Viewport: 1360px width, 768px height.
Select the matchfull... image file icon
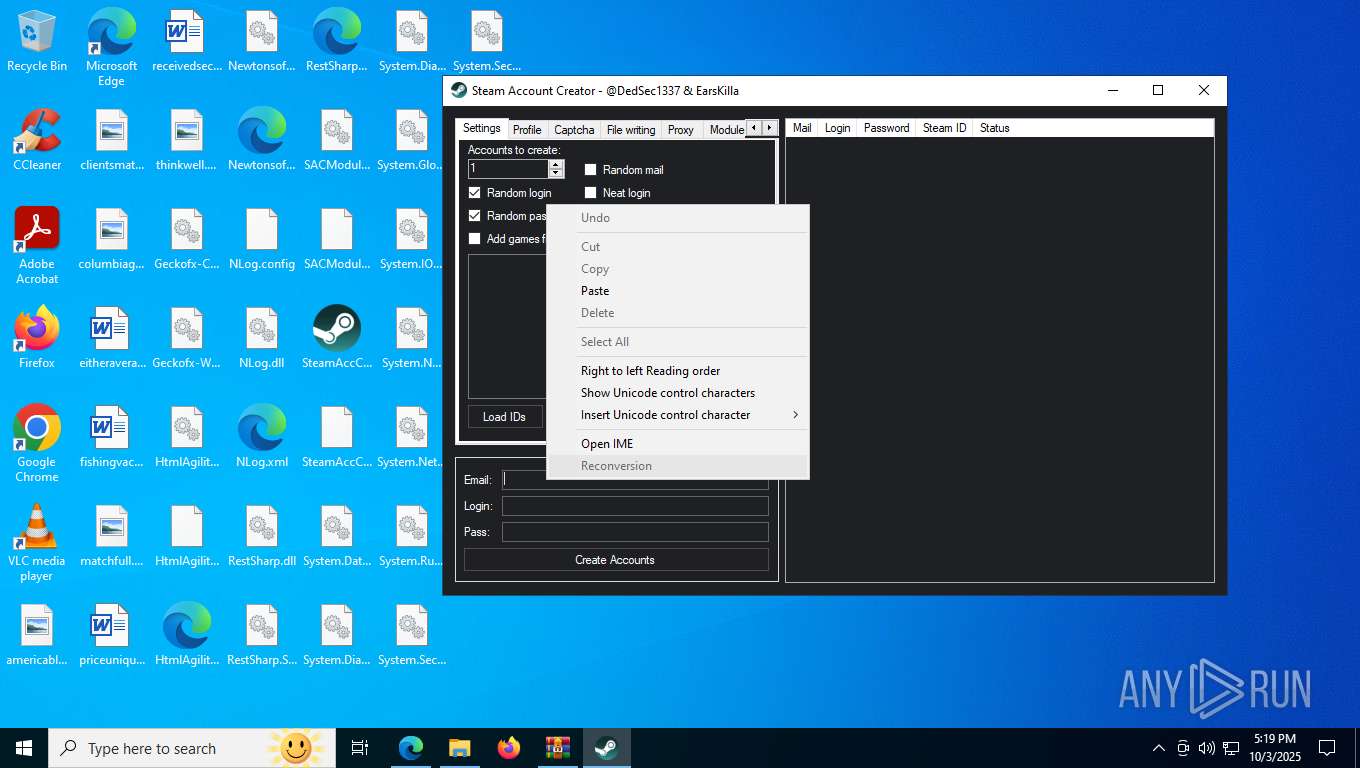point(112,536)
